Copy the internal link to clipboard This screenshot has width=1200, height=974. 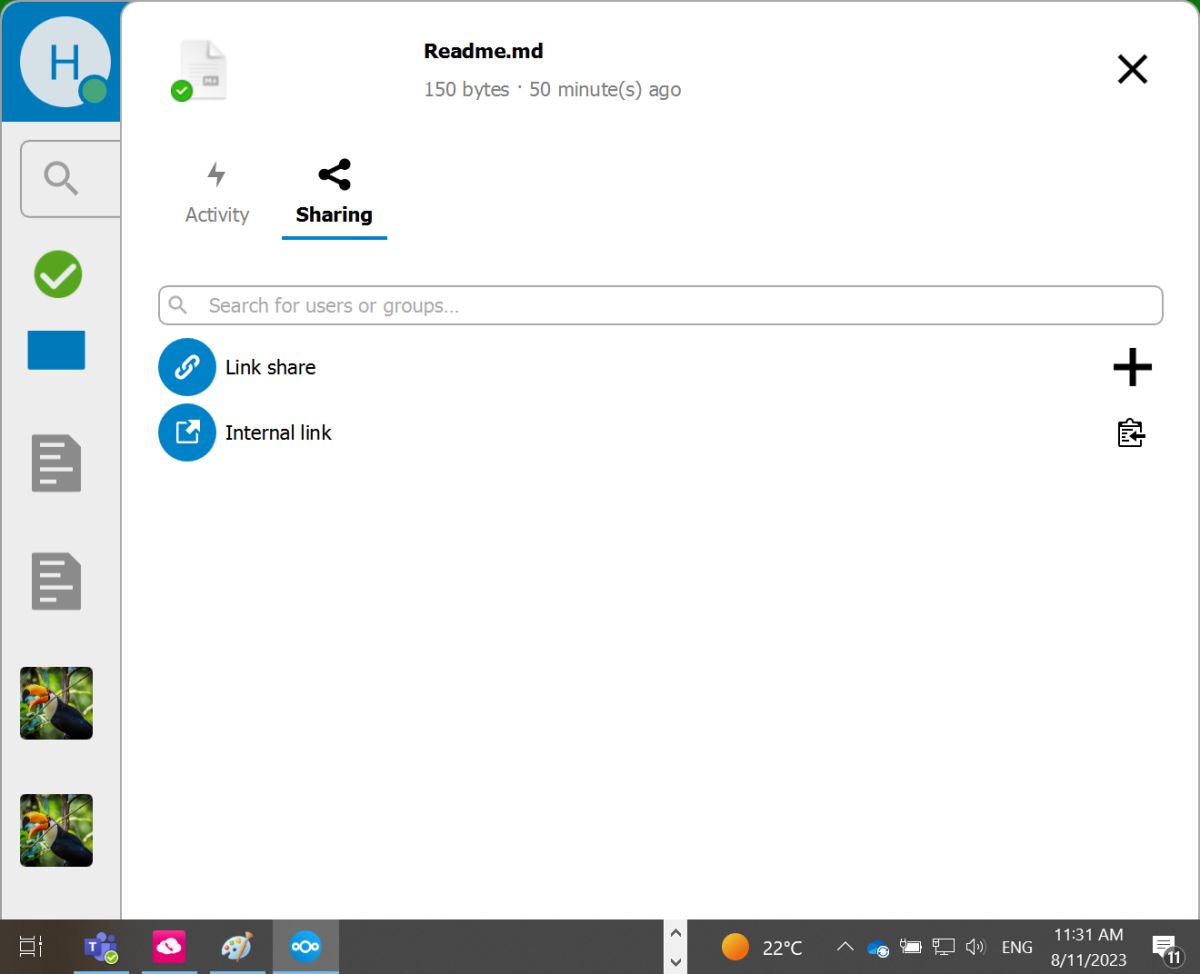tap(1131, 433)
